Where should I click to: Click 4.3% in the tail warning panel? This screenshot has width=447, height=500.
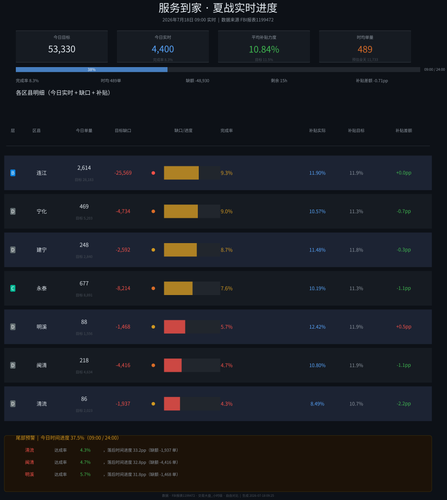(x=85, y=450)
